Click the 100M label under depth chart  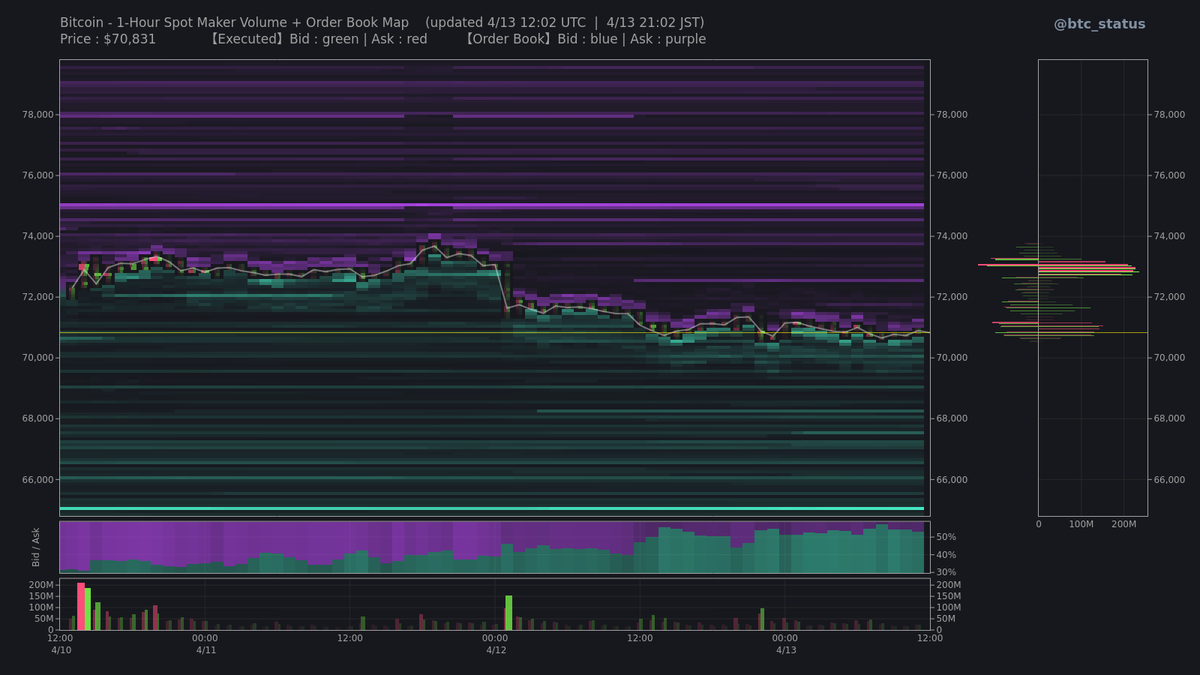tap(1081, 523)
